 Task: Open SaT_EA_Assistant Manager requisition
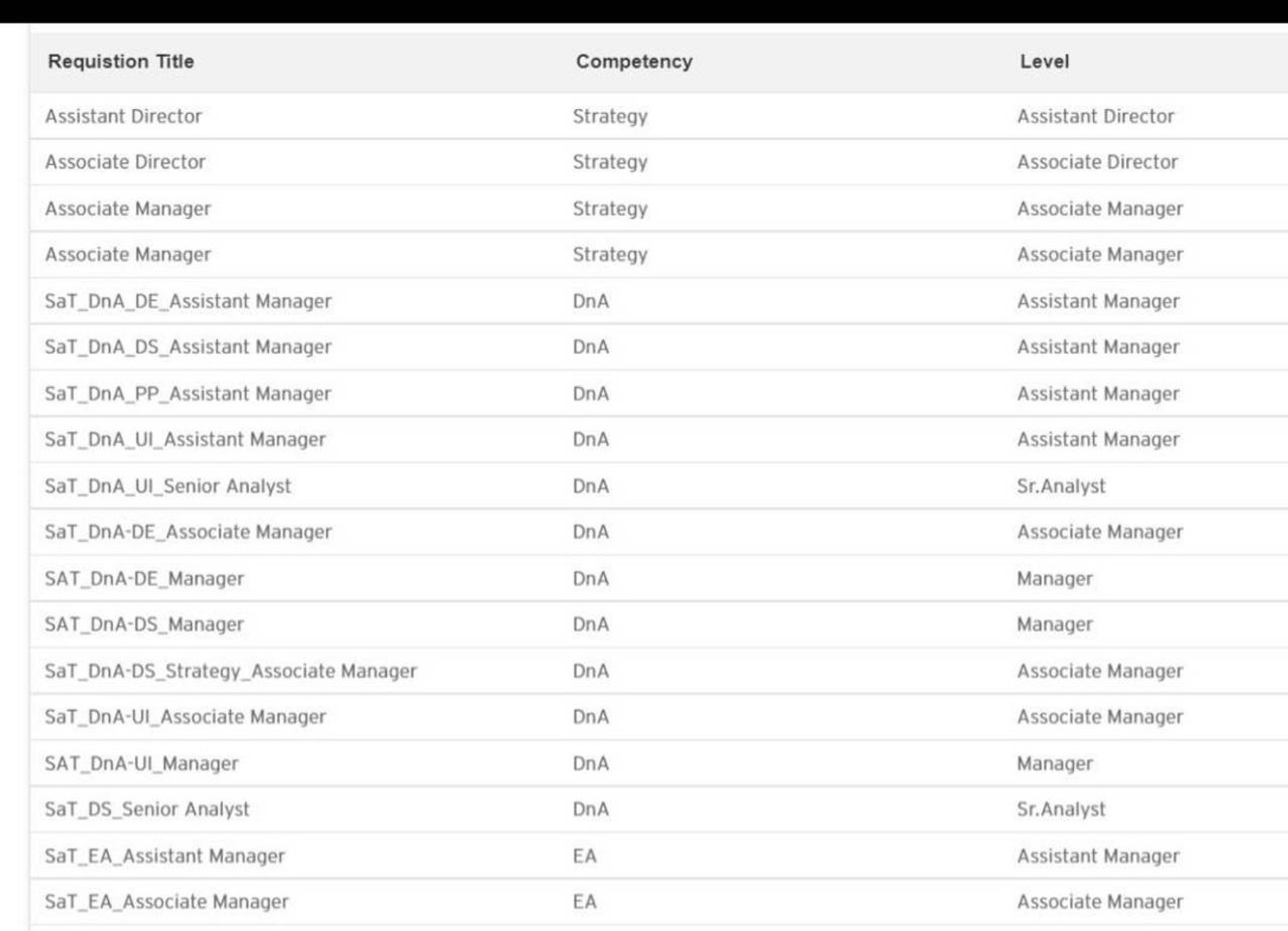pos(165,856)
